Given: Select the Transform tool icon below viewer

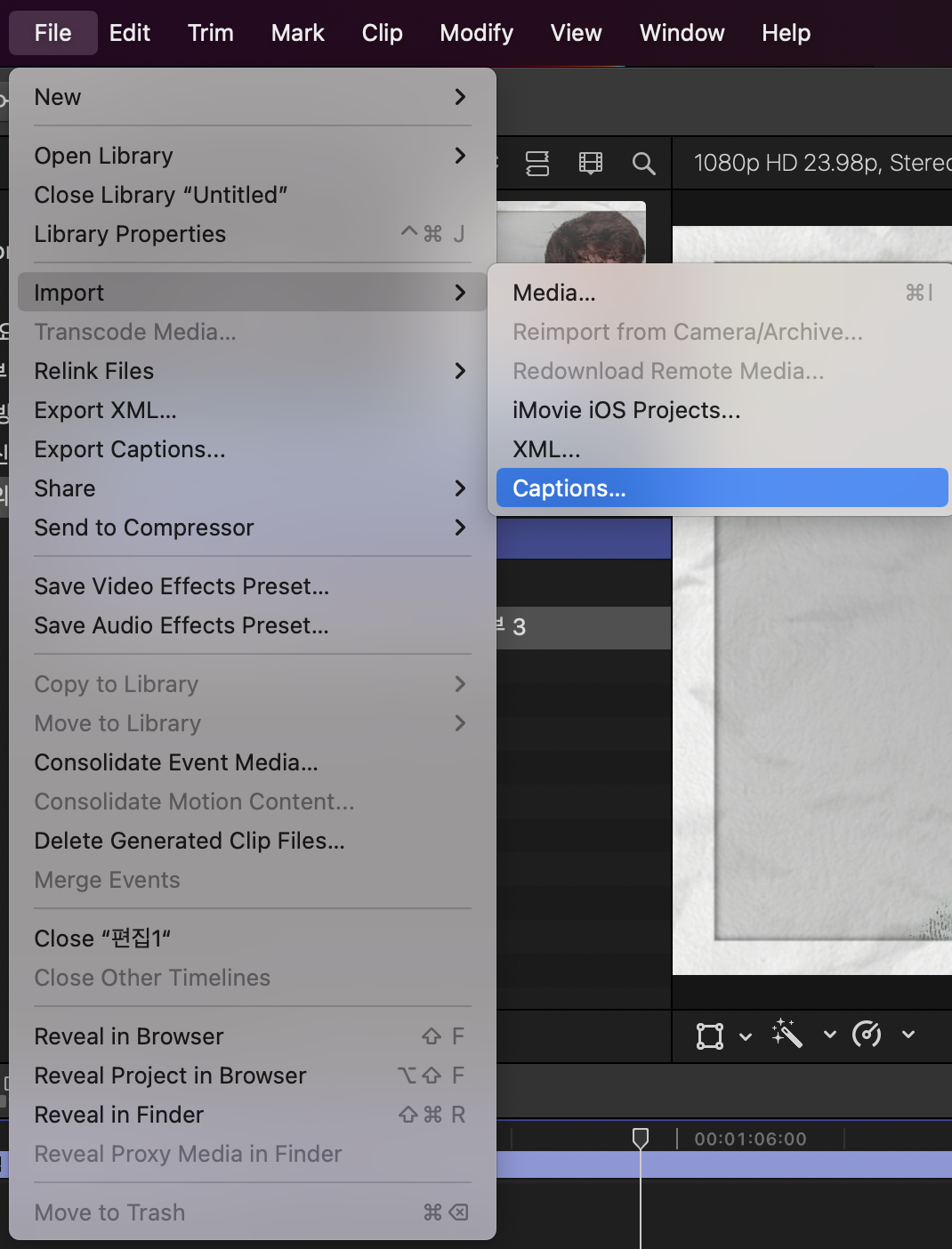Looking at the screenshot, I should click(x=710, y=1035).
